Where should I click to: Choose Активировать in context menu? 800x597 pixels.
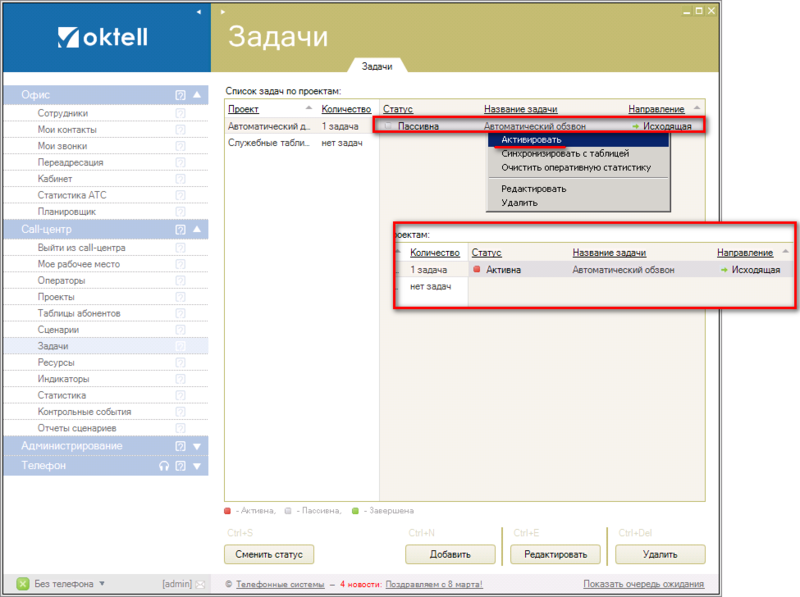(579, 140)
